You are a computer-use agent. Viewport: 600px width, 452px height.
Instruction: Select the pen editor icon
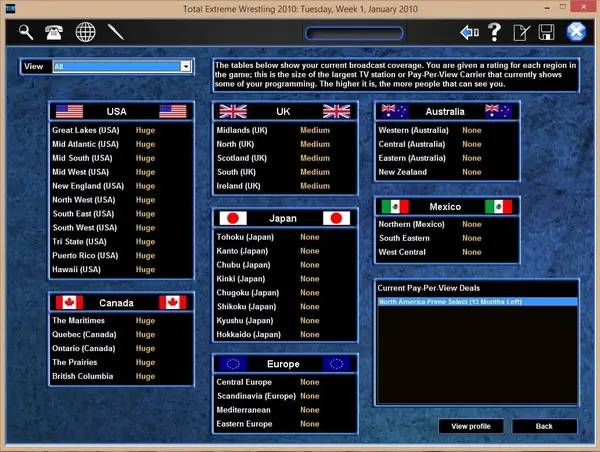[116, 32]
